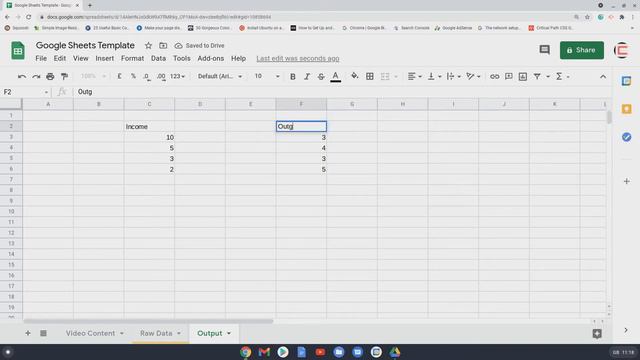Open the Add-ons menu
The height and width of the screenshot is (360, 640).
point(211,58)
